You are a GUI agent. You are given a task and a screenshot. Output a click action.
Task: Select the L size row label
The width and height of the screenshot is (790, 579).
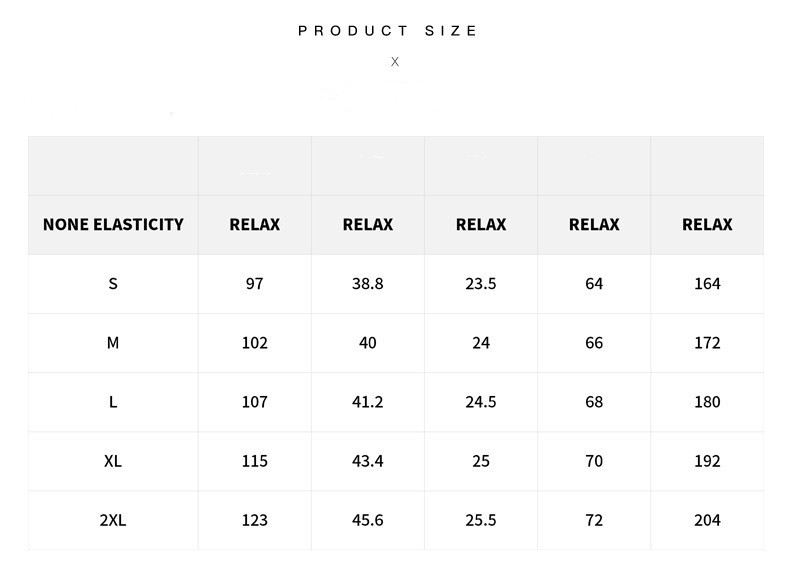(113, 402)
